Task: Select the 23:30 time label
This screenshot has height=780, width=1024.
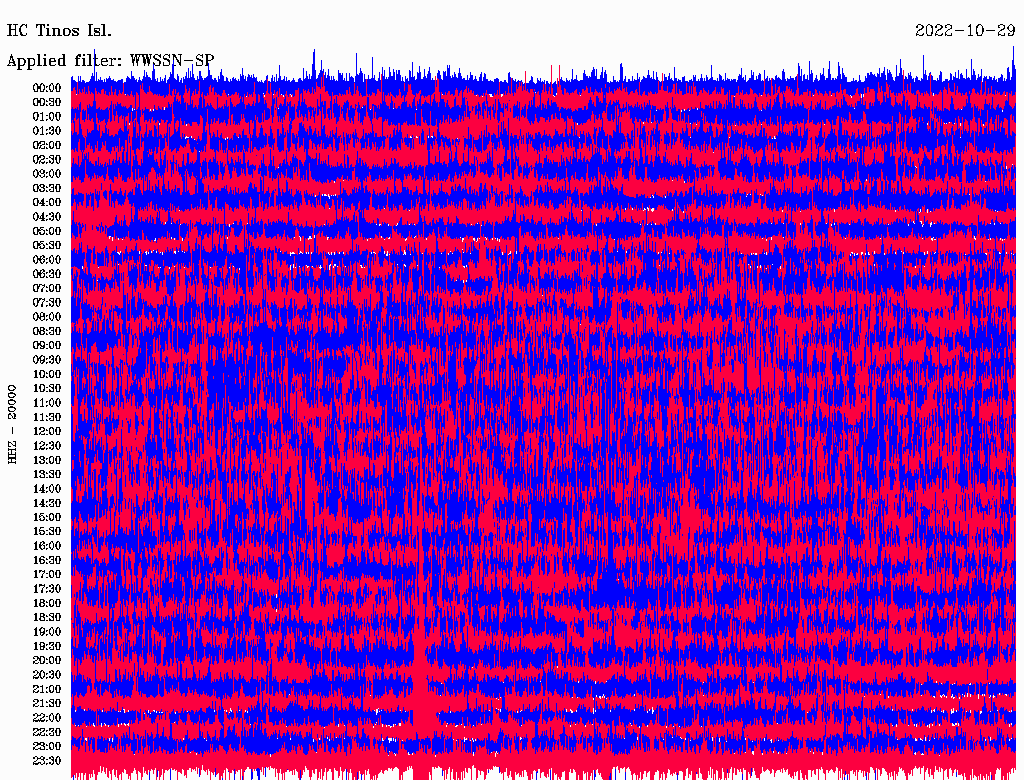Action: pos(47,761)
